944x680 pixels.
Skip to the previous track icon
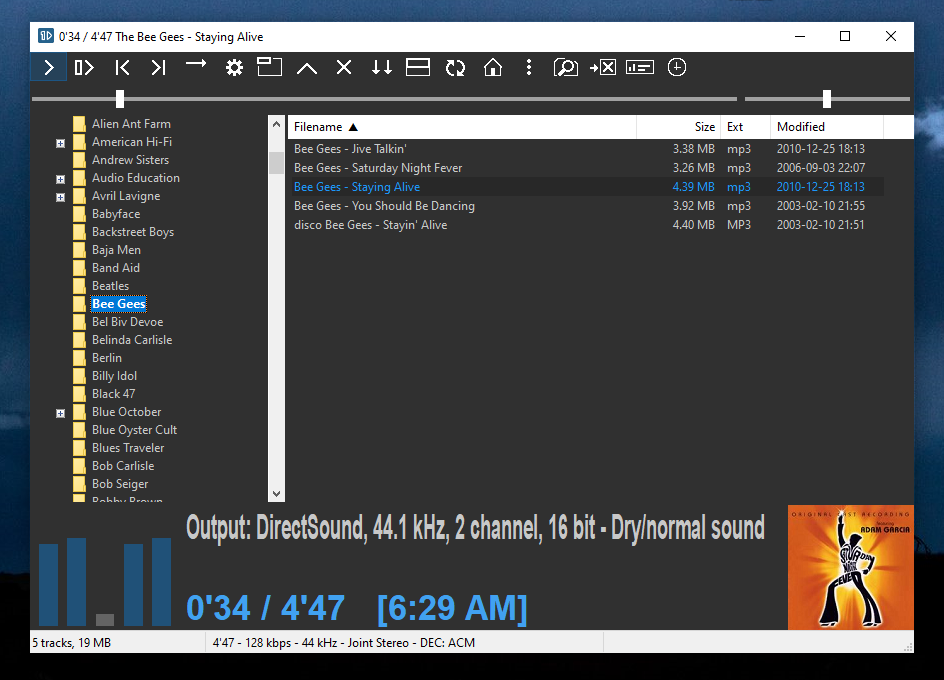pos(122,67)
